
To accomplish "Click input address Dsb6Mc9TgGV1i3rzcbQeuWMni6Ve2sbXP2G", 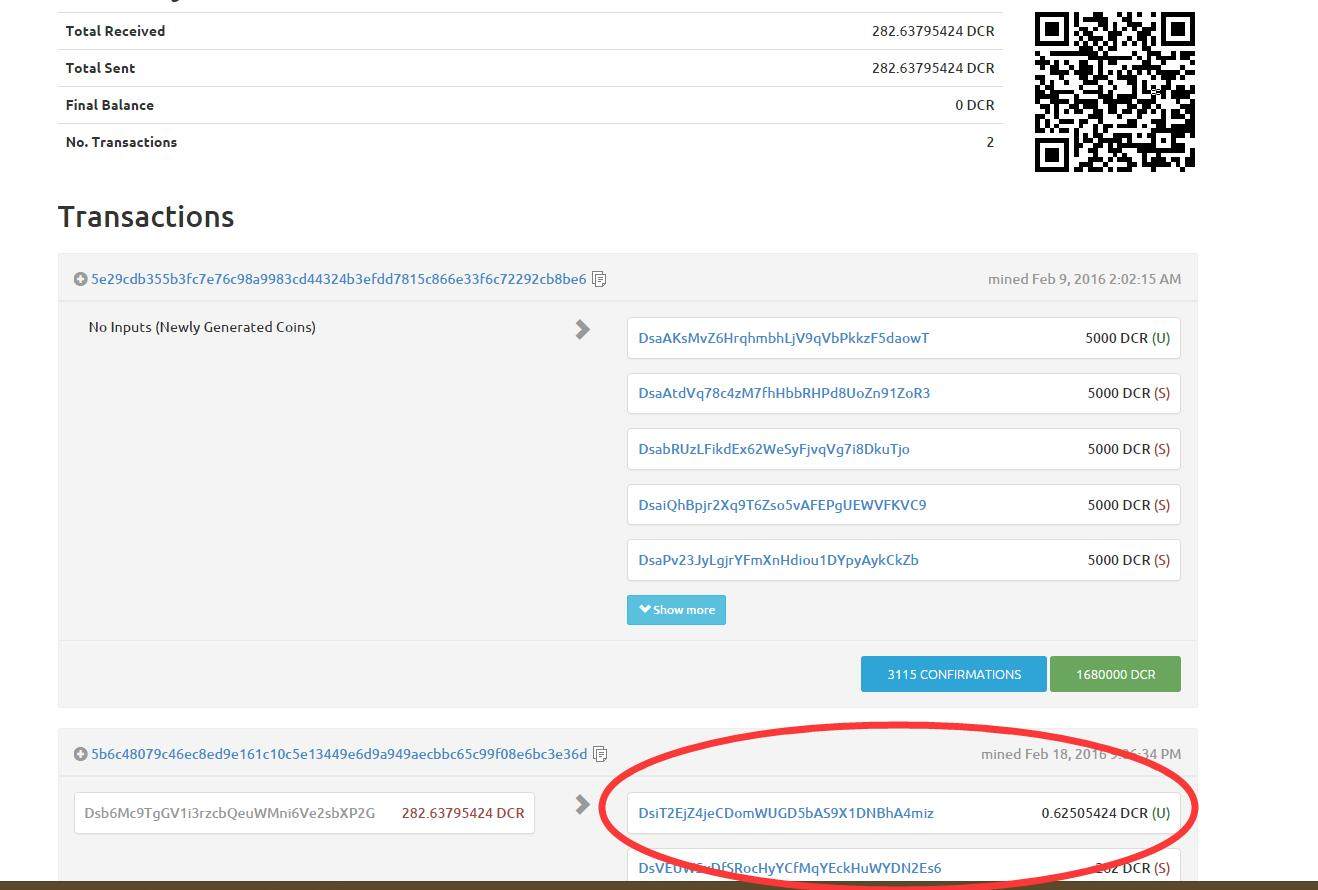I will click(230, 813).
